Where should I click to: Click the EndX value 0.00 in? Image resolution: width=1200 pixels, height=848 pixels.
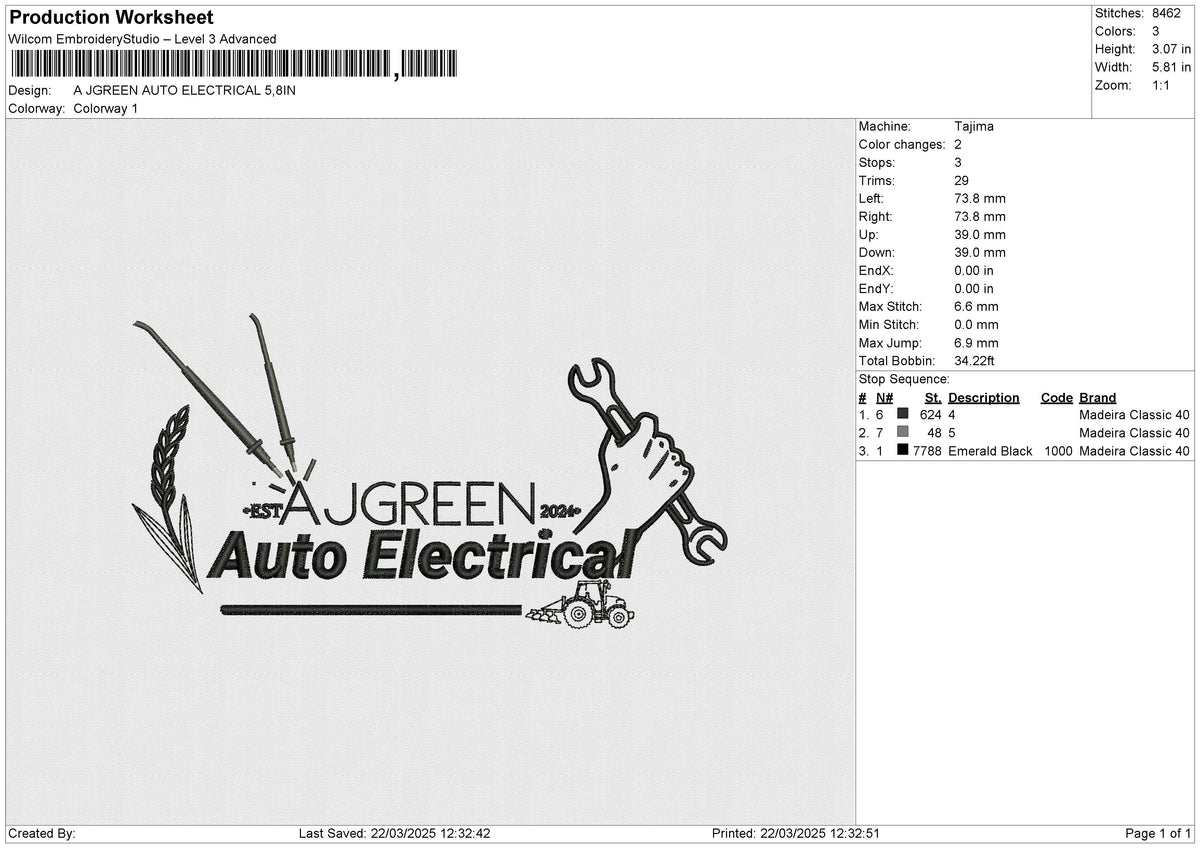[974, 270]
